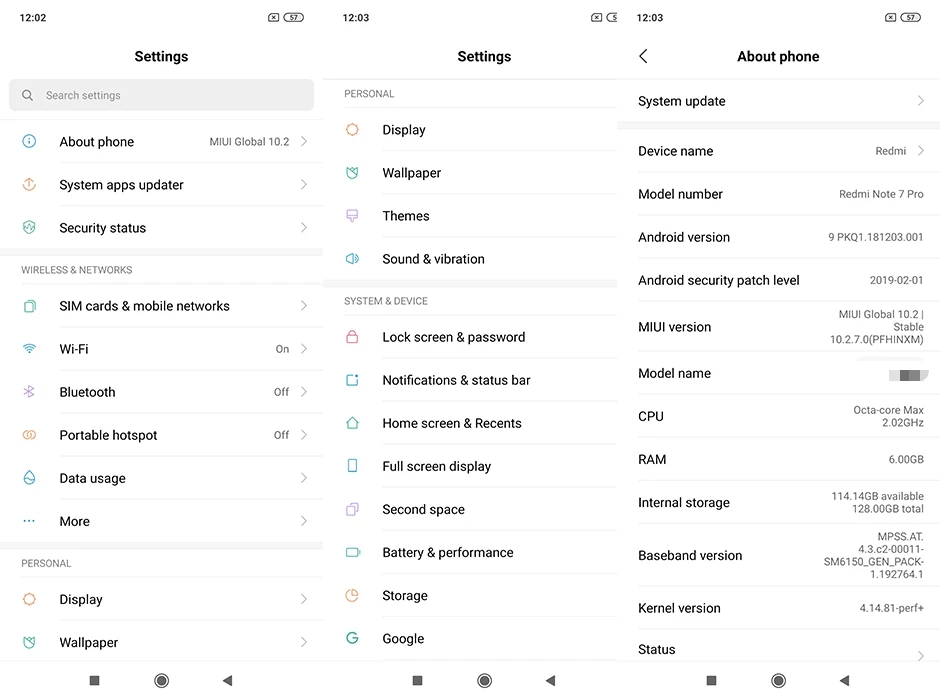Tap MIUI version row

click(779, 327)
